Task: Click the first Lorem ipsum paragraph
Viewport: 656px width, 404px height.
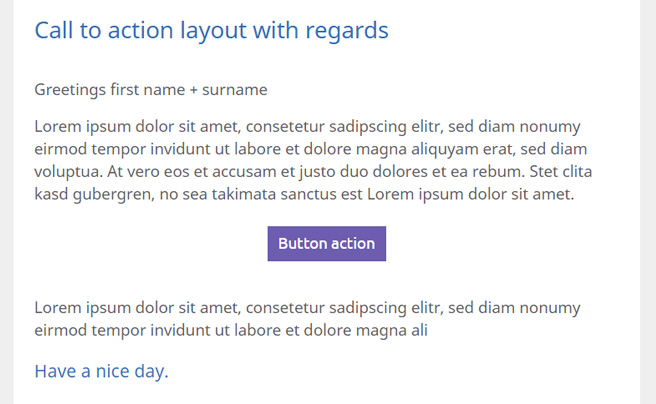Action: [313, 160]
